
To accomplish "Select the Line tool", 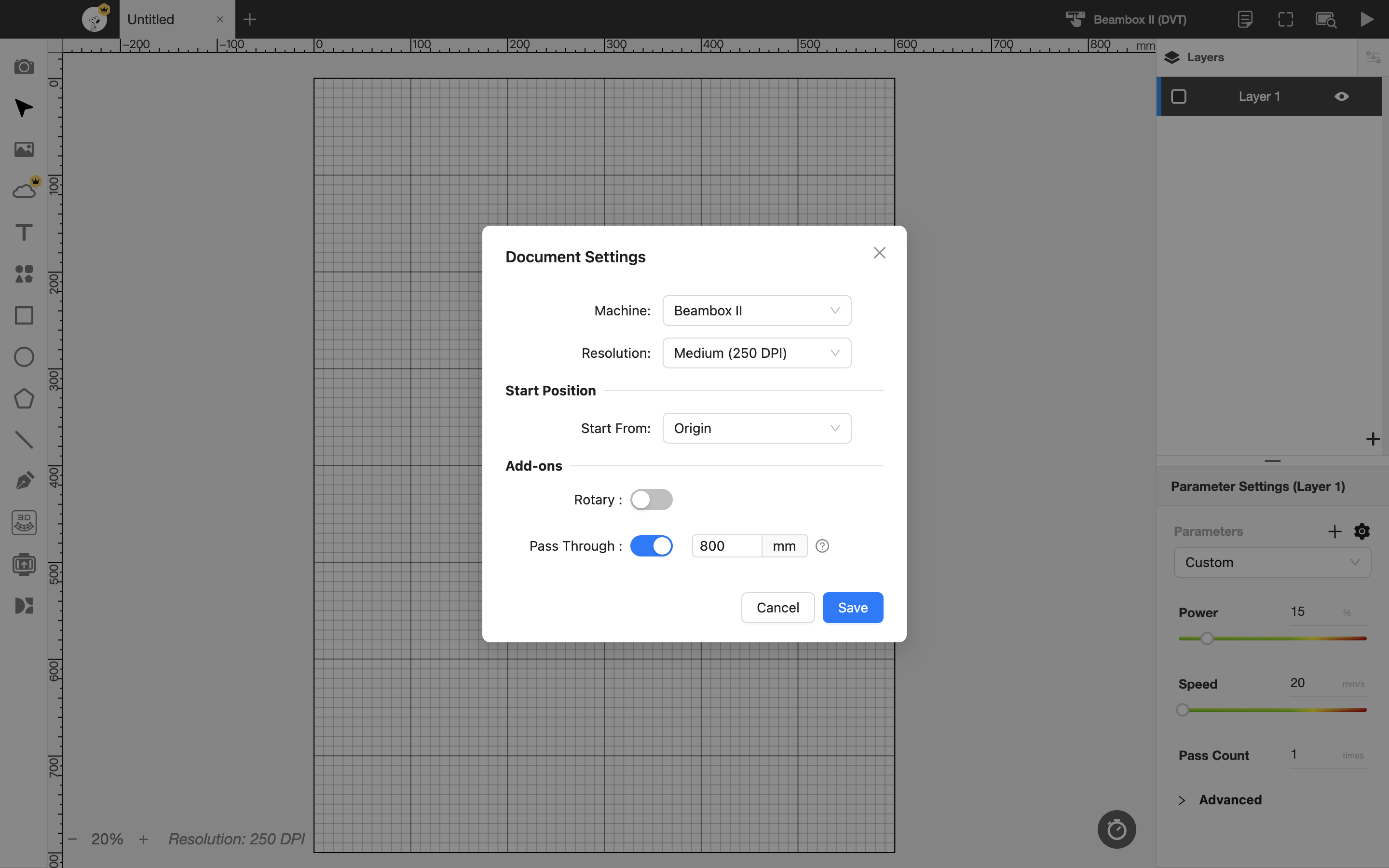I will [24, 440].
